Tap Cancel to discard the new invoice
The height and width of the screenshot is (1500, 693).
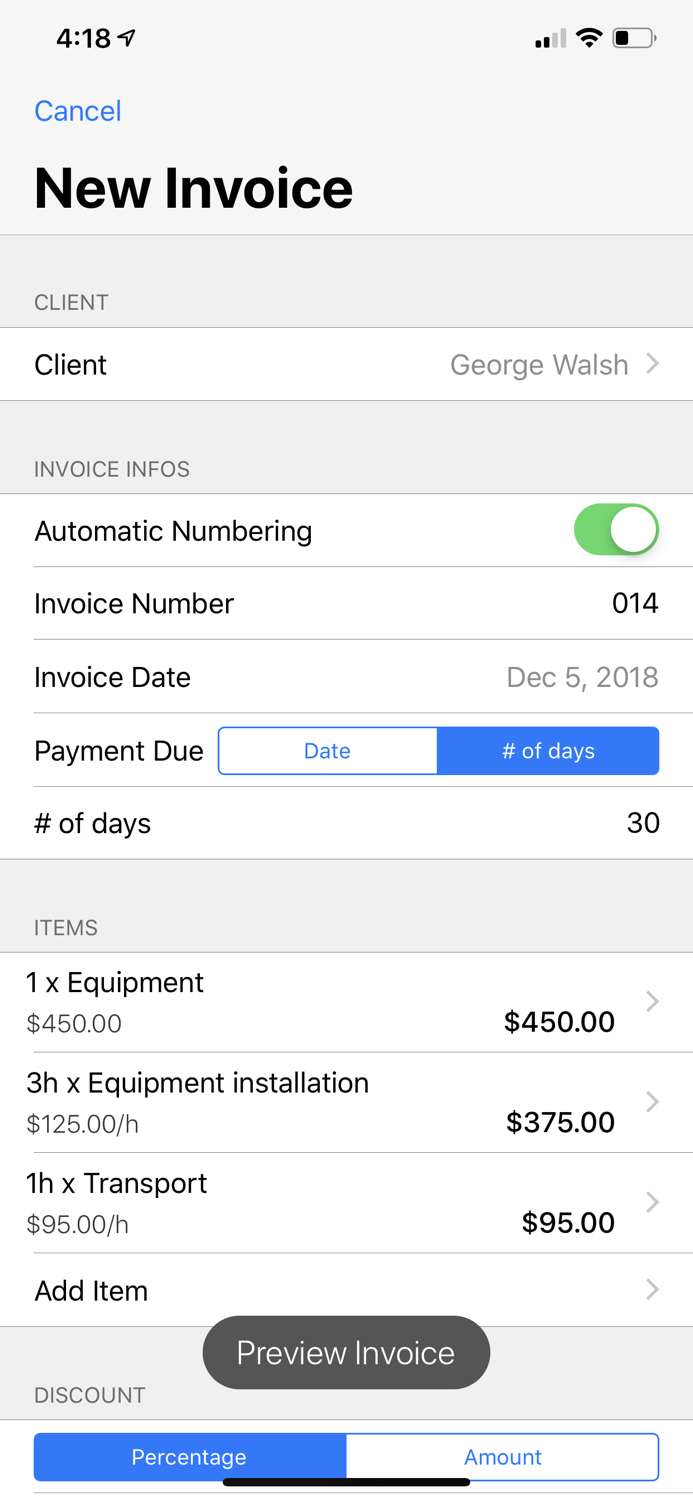pos(77,110)
